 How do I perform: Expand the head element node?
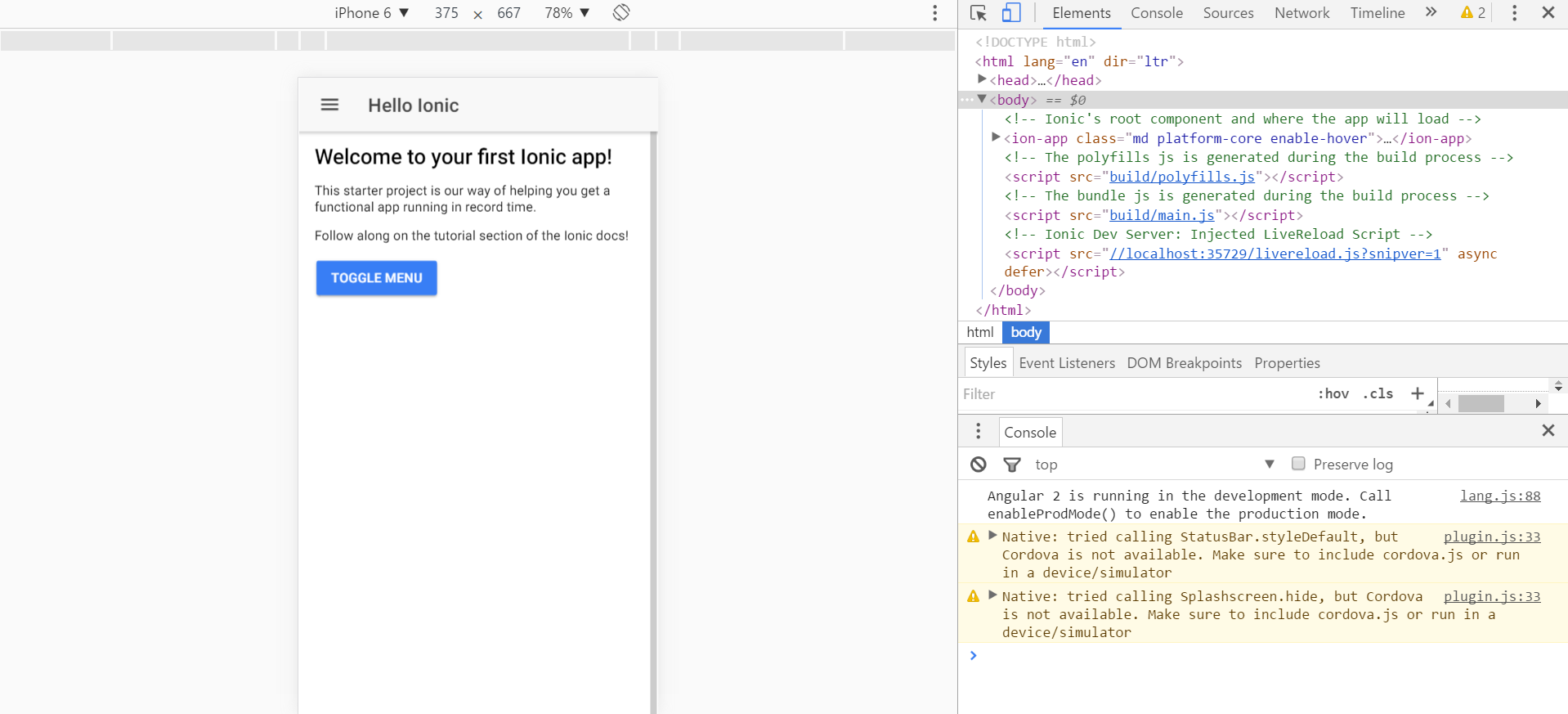982,79
